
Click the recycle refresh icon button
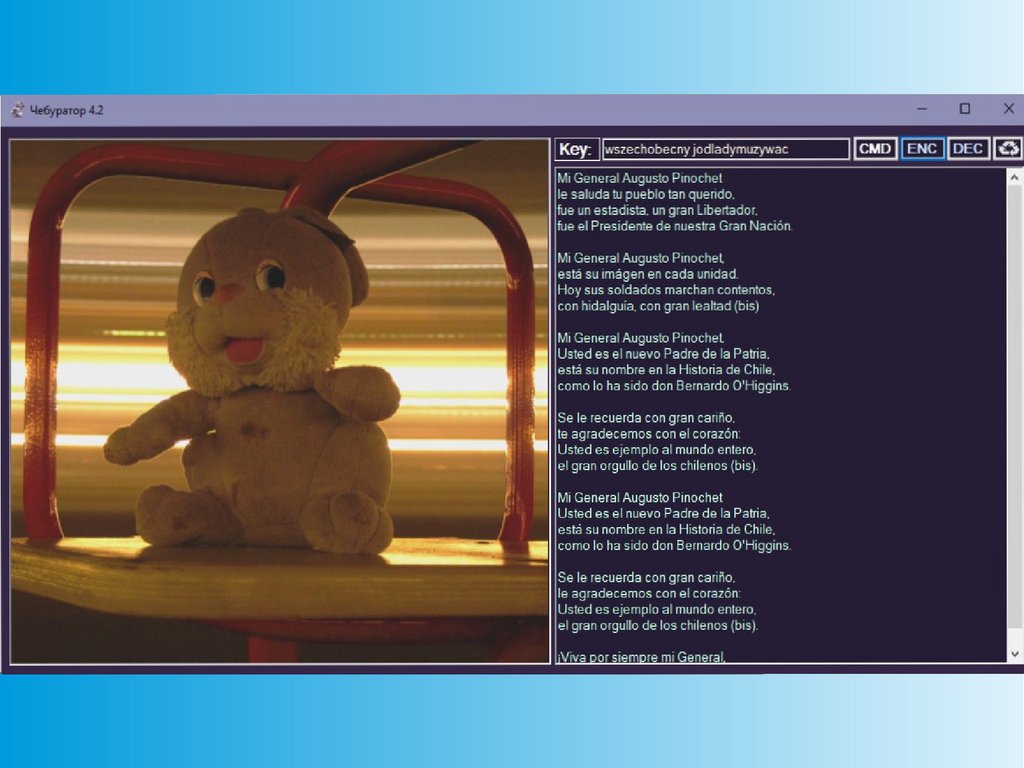click(1008, 148)
